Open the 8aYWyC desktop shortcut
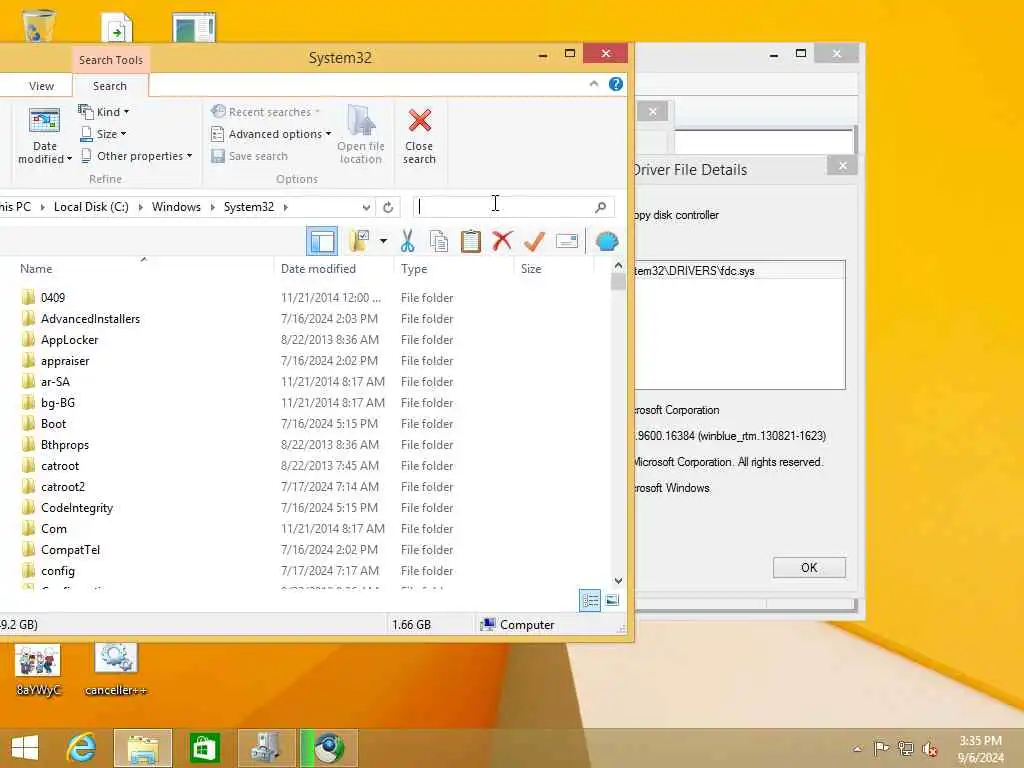This screenshot has height=768, width=1024. (39, 670)
